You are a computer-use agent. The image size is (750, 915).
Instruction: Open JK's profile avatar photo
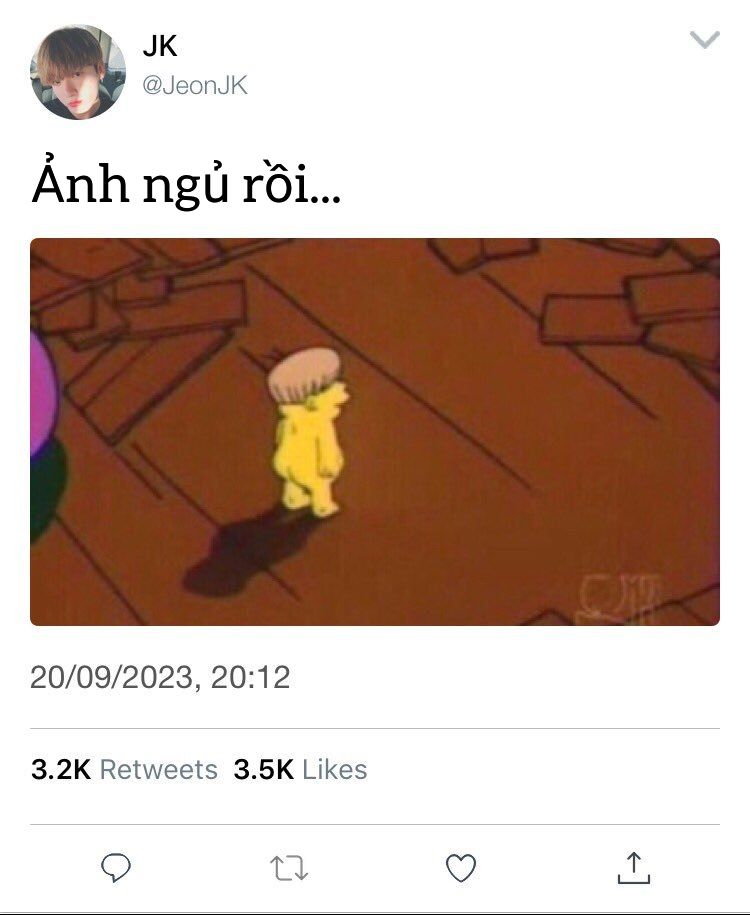coord(78,72)
